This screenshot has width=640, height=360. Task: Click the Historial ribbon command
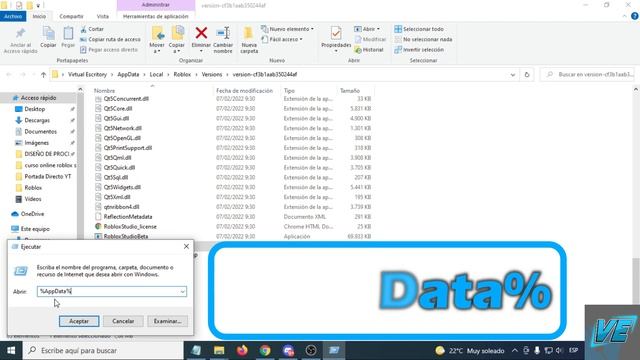pyautogui.click(x=369, y=49)
